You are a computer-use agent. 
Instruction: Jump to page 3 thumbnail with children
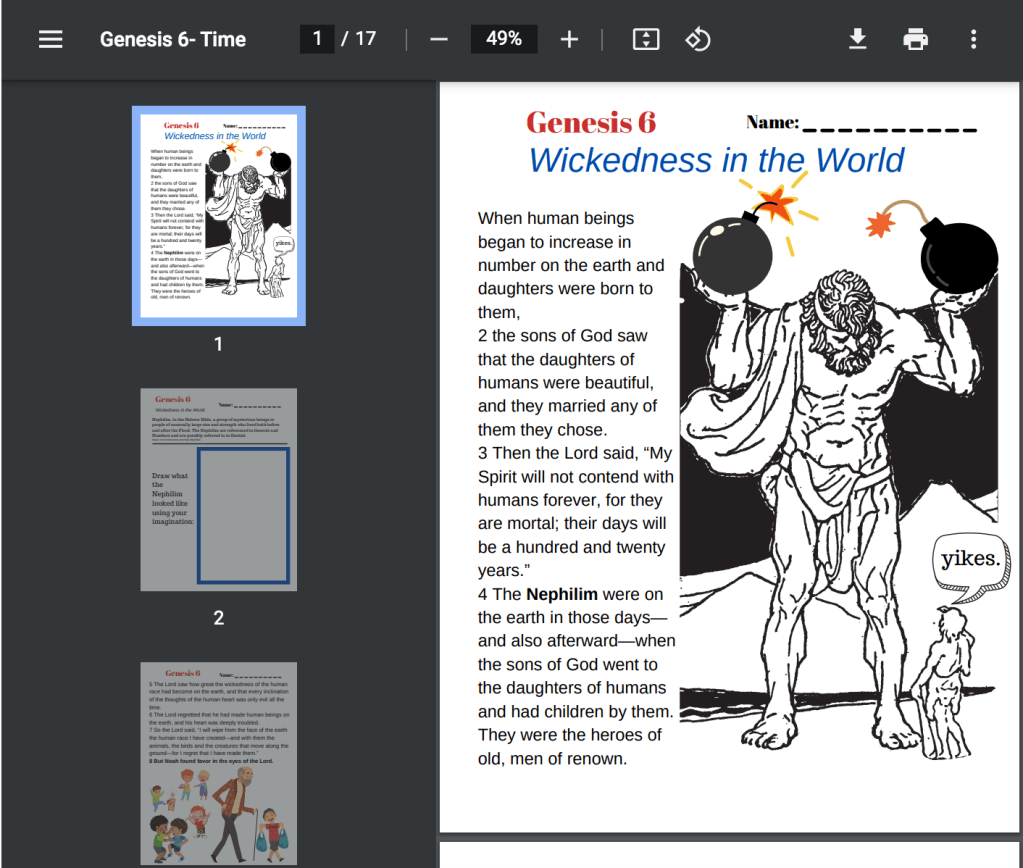coord(218,762)
